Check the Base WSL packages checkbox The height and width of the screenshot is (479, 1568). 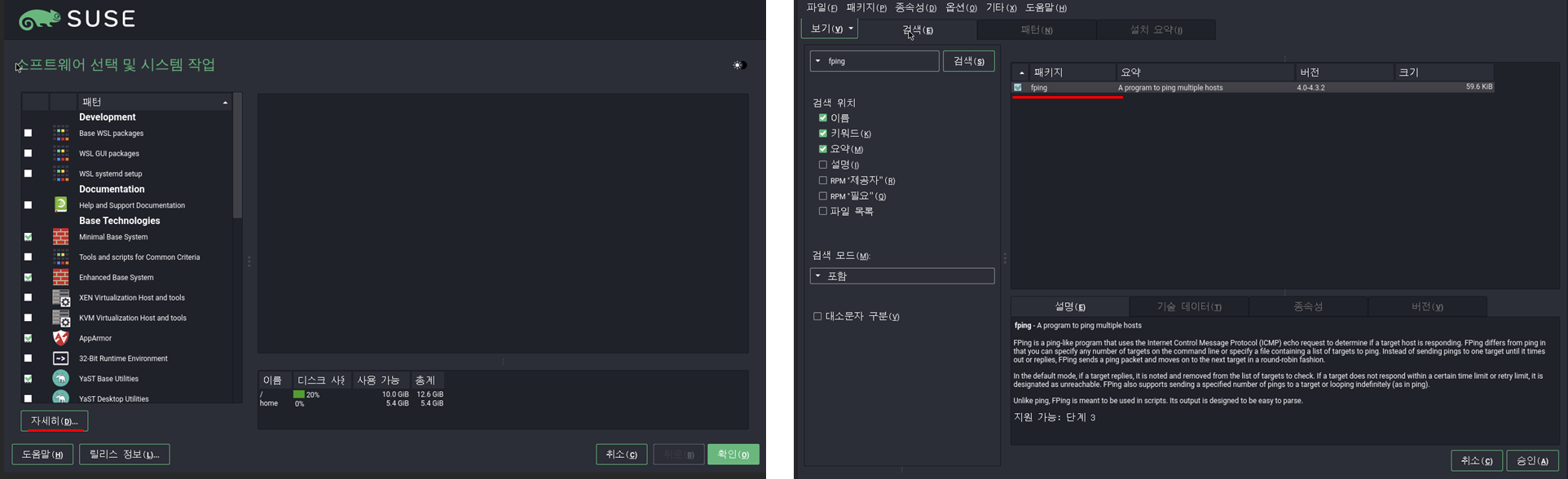pos(28,133)
